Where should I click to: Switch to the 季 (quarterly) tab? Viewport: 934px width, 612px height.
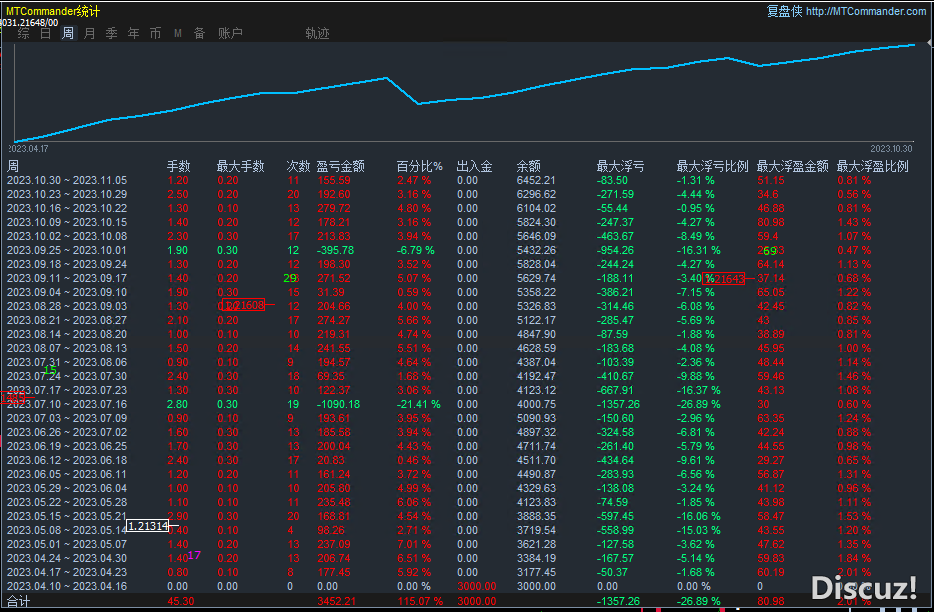[x=111, y=33]
